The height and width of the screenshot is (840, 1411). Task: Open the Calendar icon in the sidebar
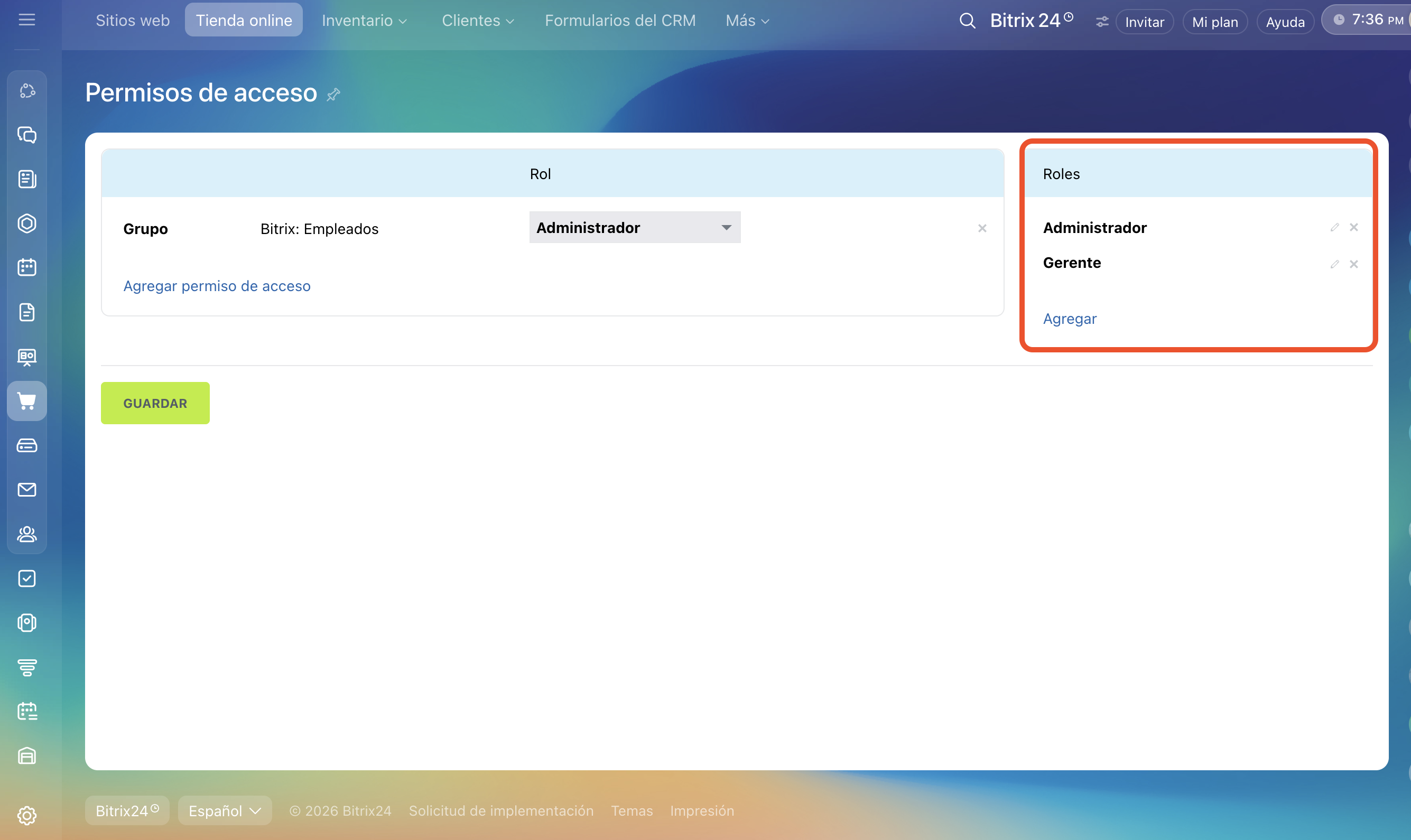[26, 267]
